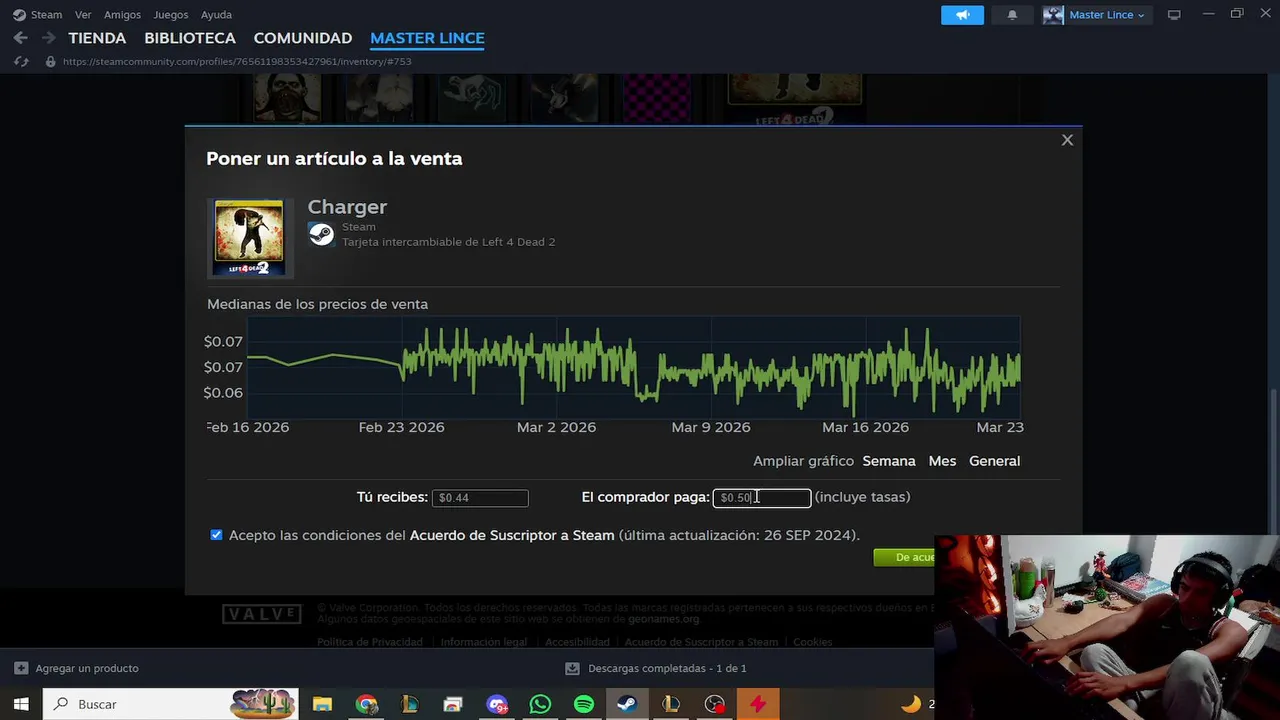Open the Ver menu

click(x=83, y=15)
